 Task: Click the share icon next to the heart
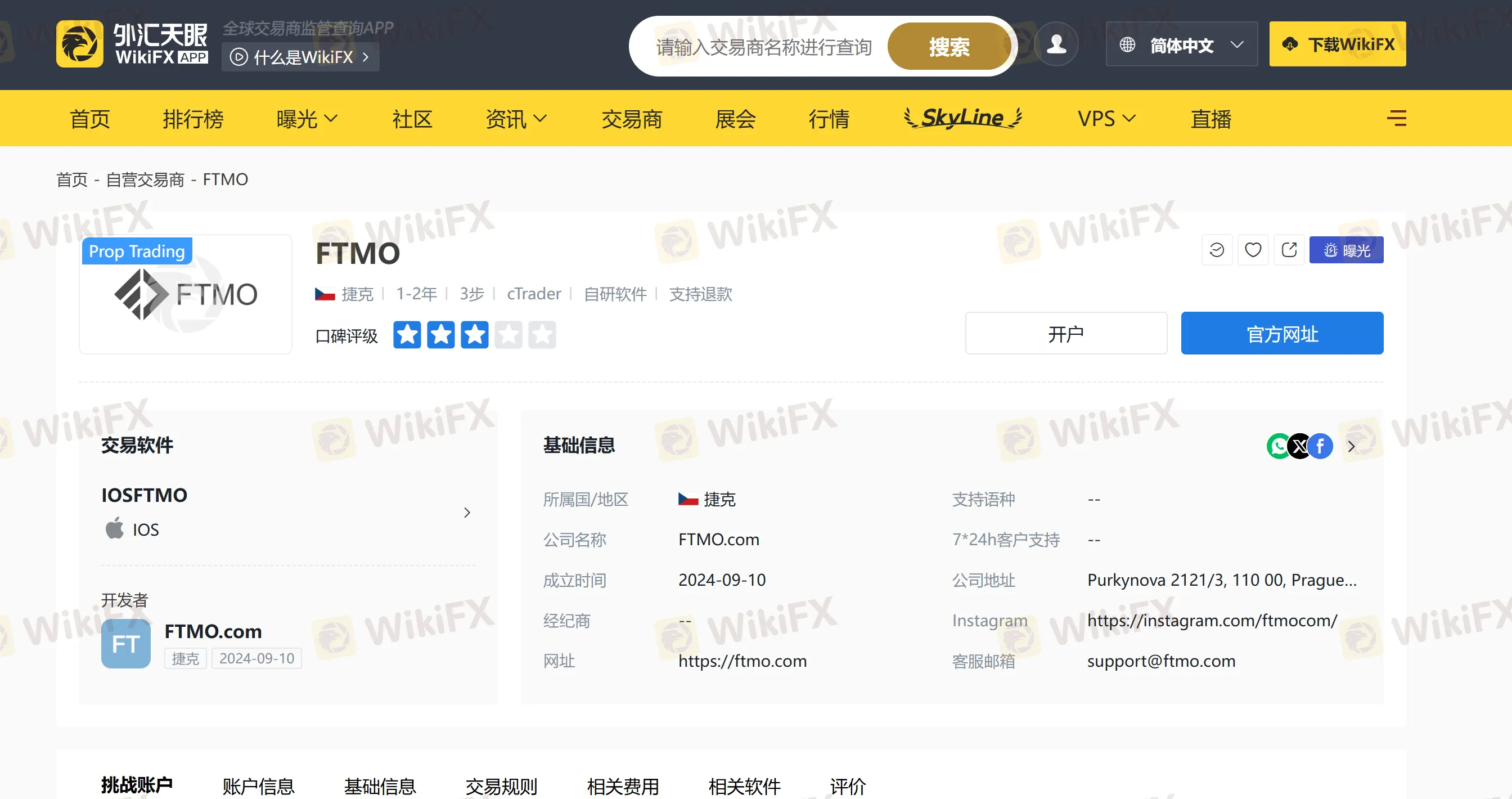coord(1288,250)
